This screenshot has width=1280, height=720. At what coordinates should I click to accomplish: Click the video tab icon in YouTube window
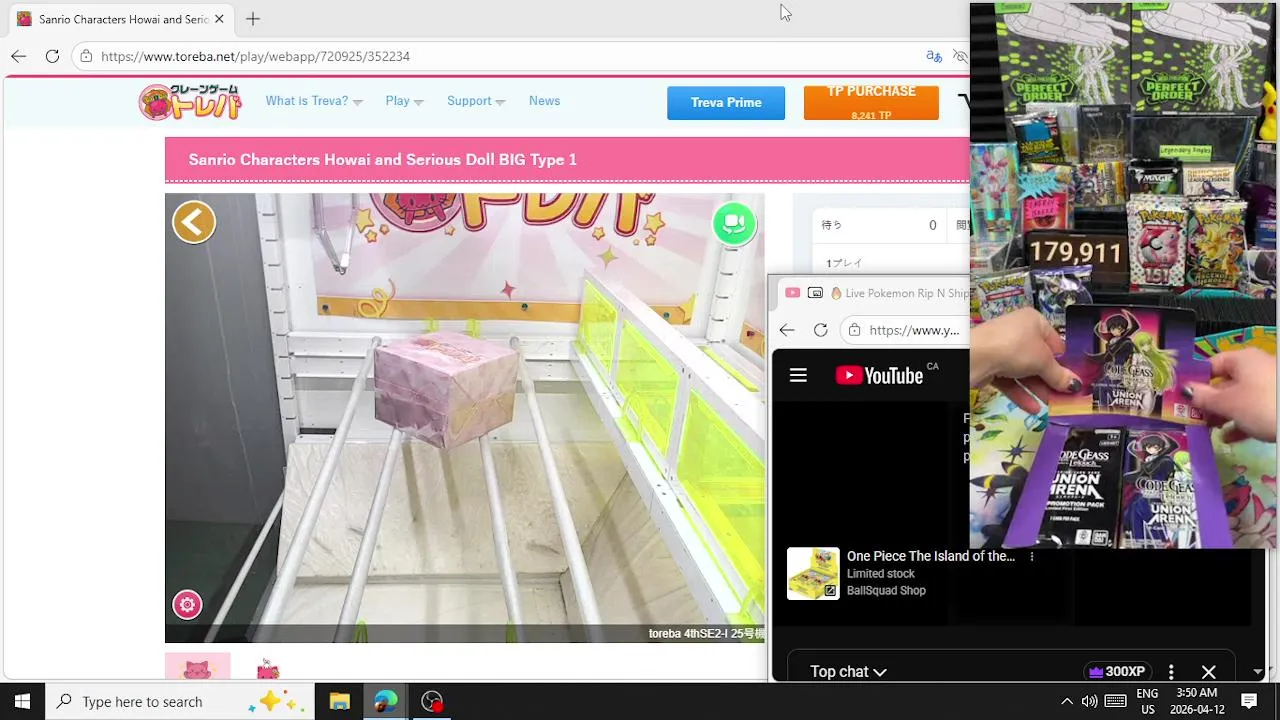[792, 293]
